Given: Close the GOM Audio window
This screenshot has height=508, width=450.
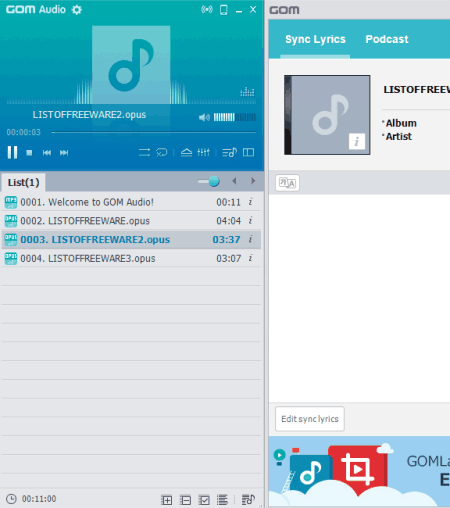Looking at the screenshot, I should click(x=253, y=10).
